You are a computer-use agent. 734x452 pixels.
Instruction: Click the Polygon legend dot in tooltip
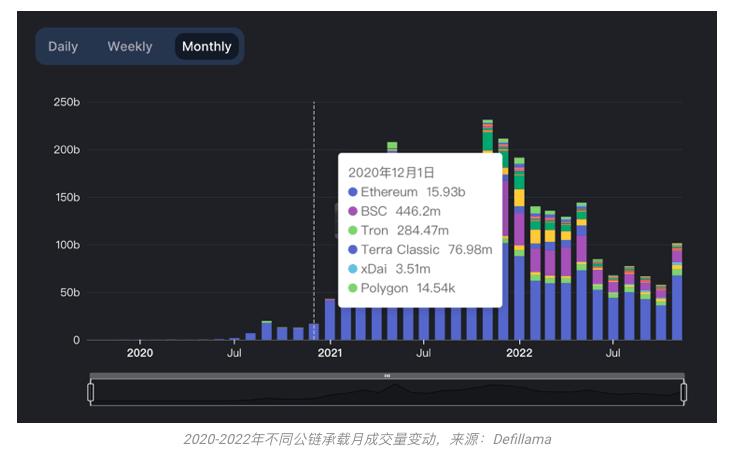tap(352, 288)
